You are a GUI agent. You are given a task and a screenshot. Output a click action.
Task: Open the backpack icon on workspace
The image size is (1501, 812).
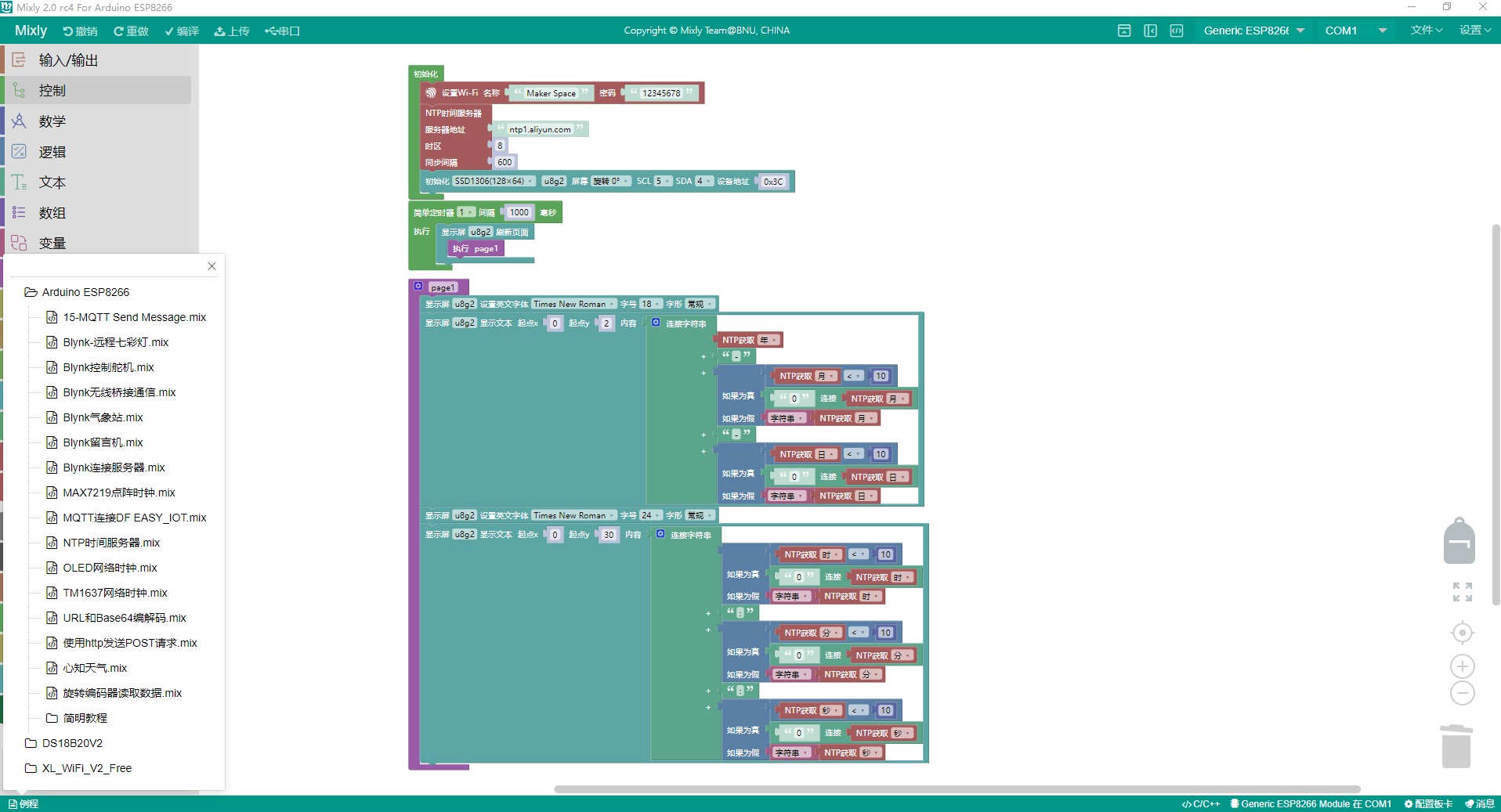(x=1459, y=540)
